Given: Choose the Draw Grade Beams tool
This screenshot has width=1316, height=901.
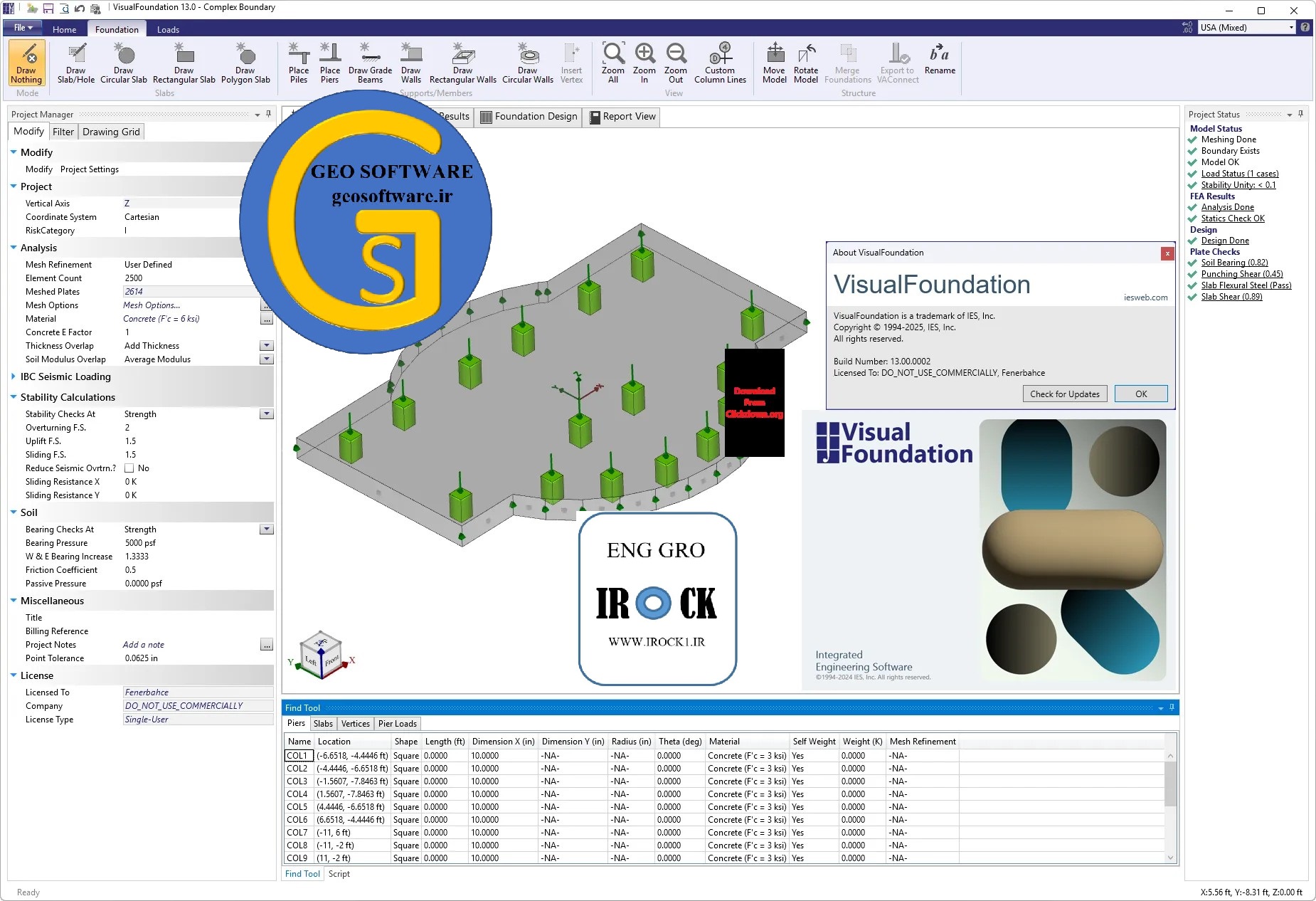Looking at the screenshot, I should pos(370,63).
